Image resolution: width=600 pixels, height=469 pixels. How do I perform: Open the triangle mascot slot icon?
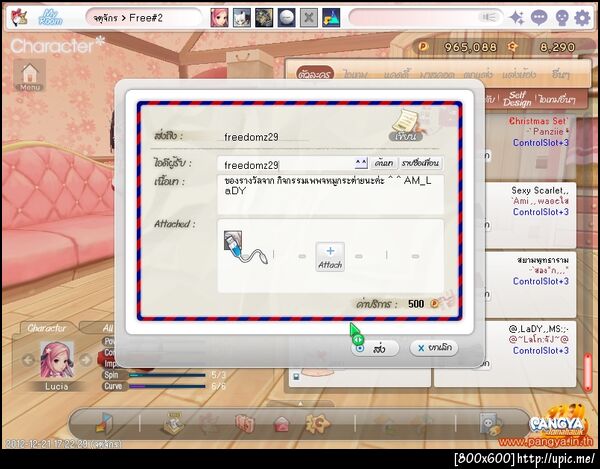pos(331,18)
